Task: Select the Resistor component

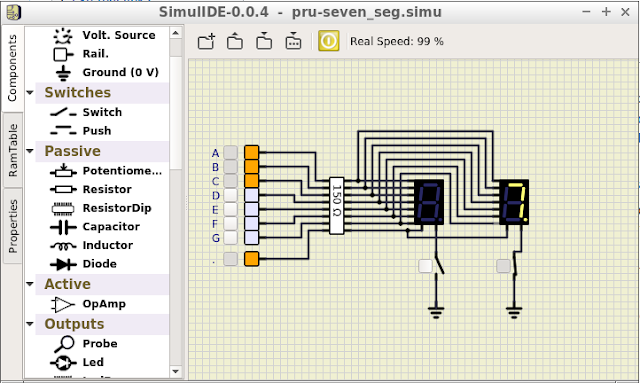Action: (x=91, y=189)
